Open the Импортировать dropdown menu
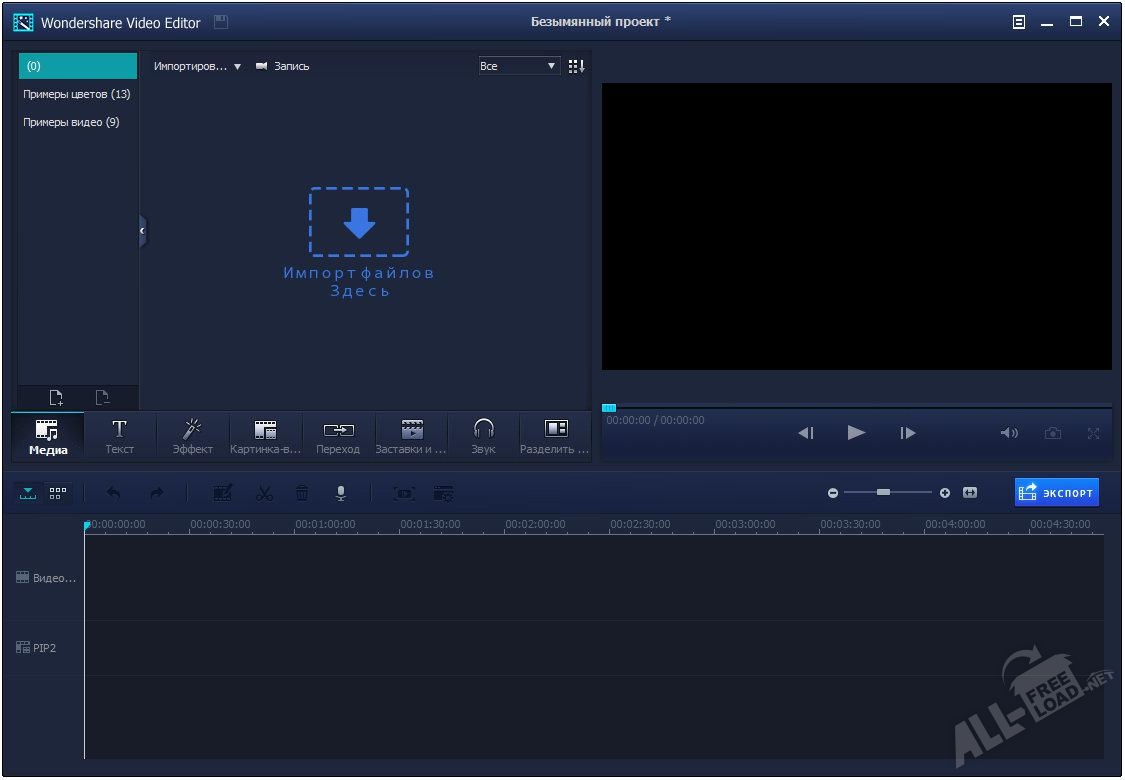Image resolution: width=1125 pixels, height=780 pixels. [x=197, y=66]
